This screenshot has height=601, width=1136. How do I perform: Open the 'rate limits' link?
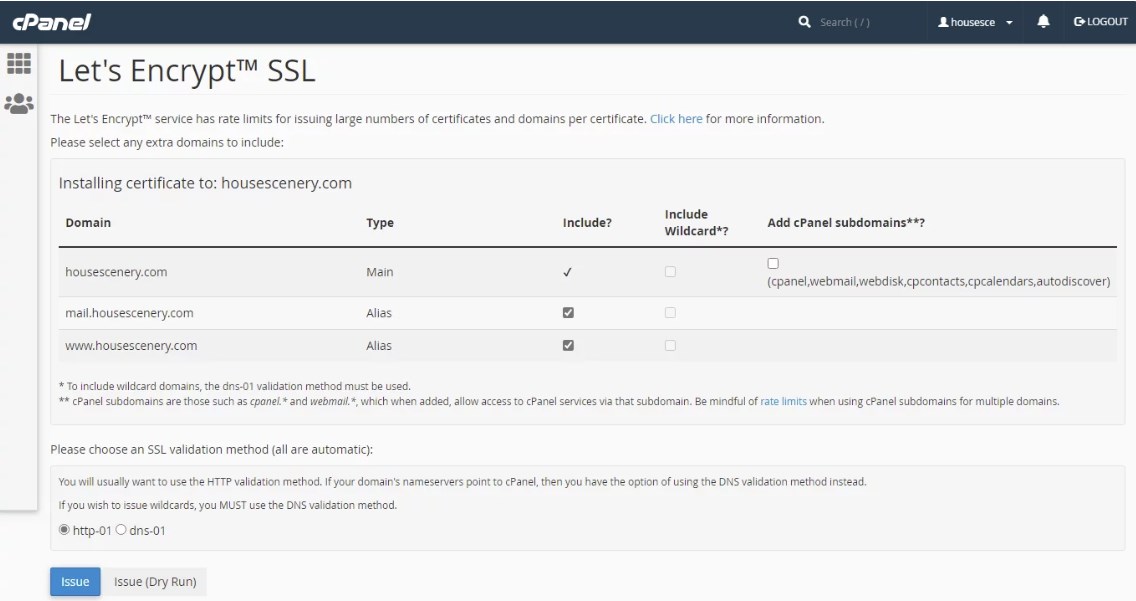783,402
